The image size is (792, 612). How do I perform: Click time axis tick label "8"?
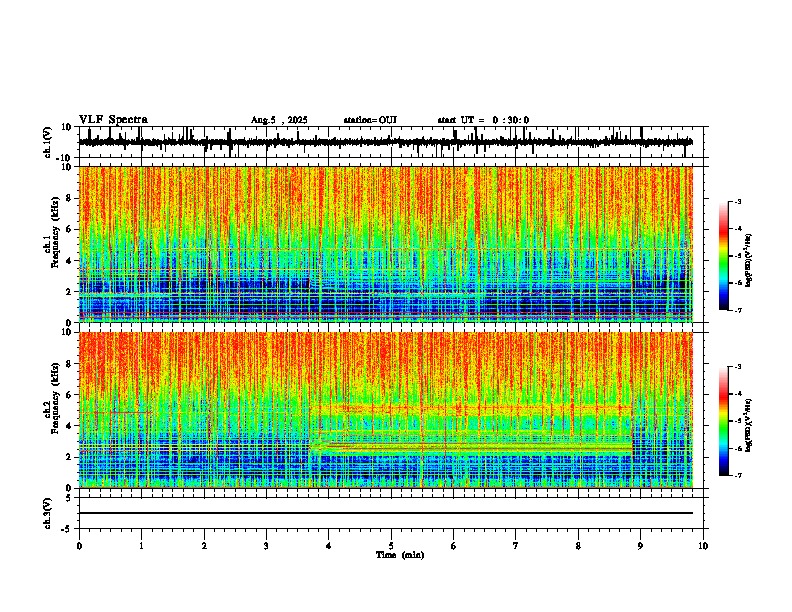coord(578,546)
